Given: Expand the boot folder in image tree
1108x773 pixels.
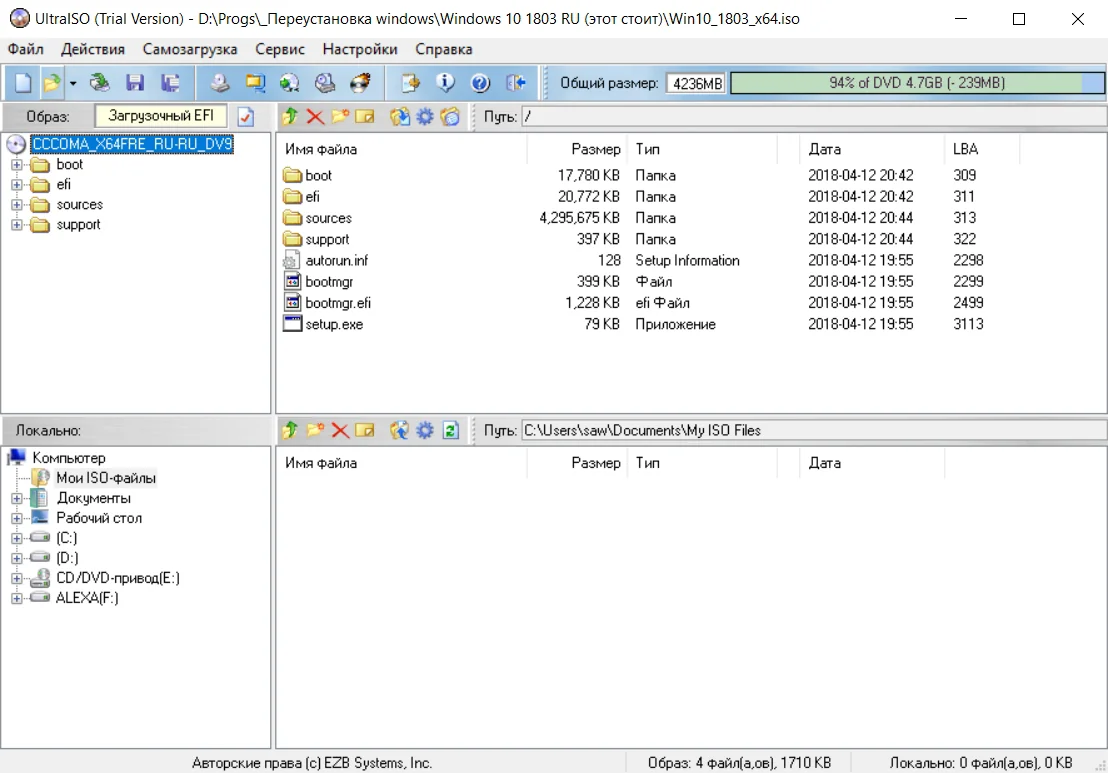Looking at the screenshot, I should [16, 165].
